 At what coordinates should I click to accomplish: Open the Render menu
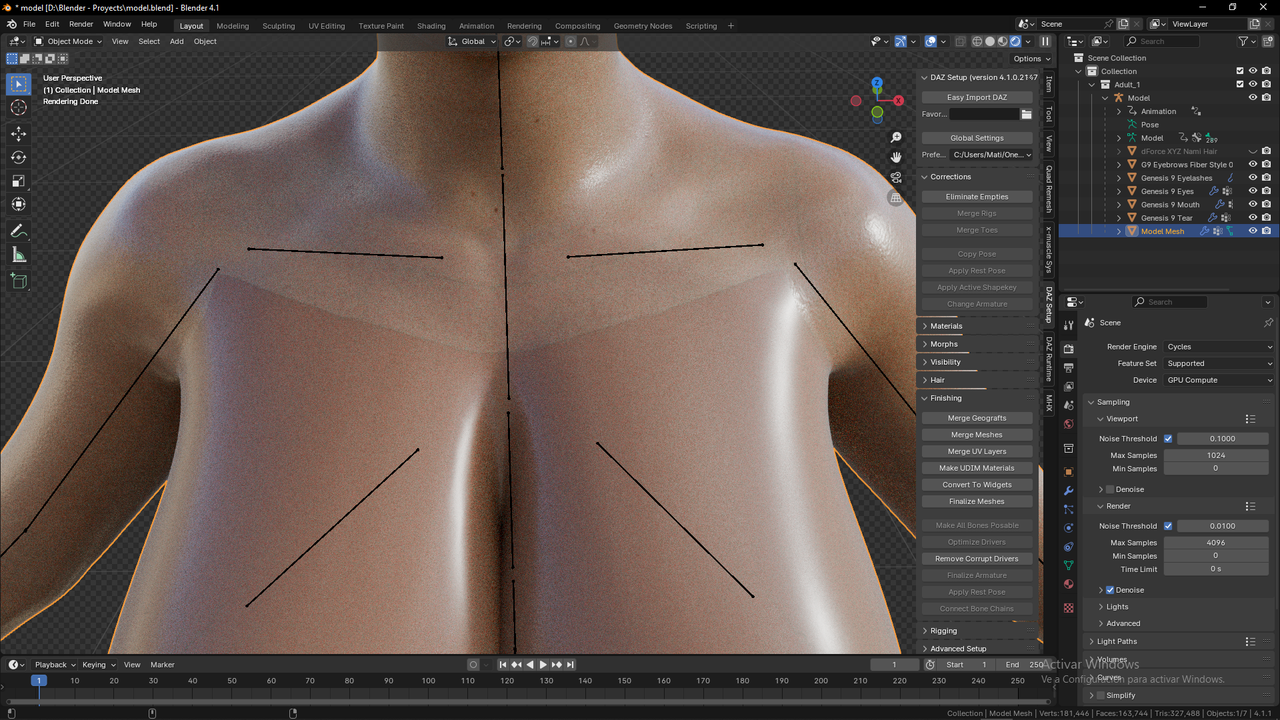click(81, 24)
